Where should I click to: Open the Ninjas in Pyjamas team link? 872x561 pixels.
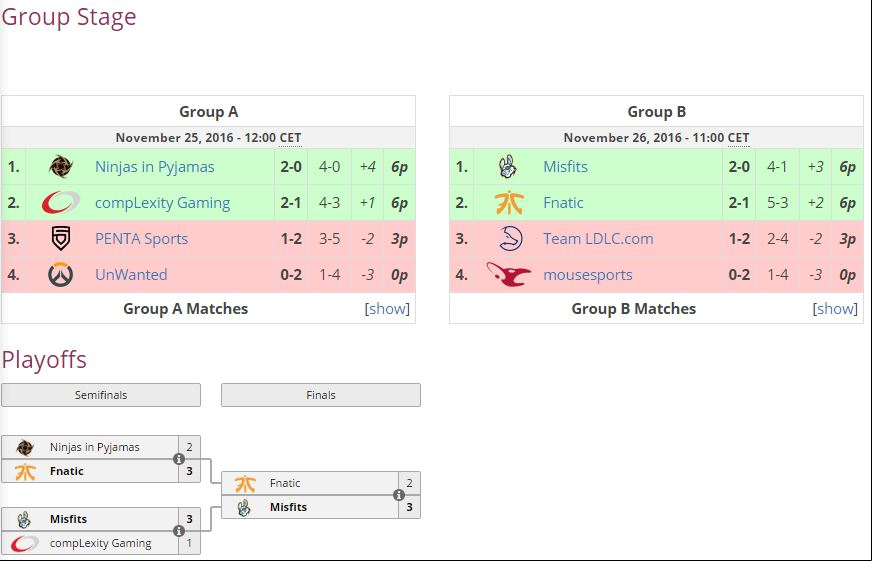tap(155, 167)
